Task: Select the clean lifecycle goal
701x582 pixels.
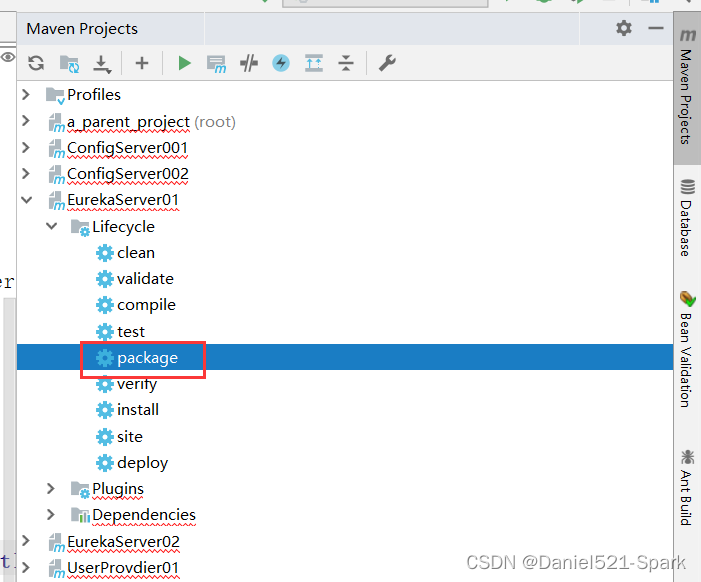Action: (x=135, y=252)
